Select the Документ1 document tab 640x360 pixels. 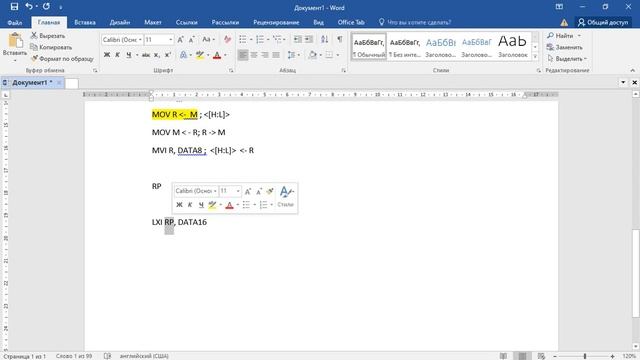[32, 83]
